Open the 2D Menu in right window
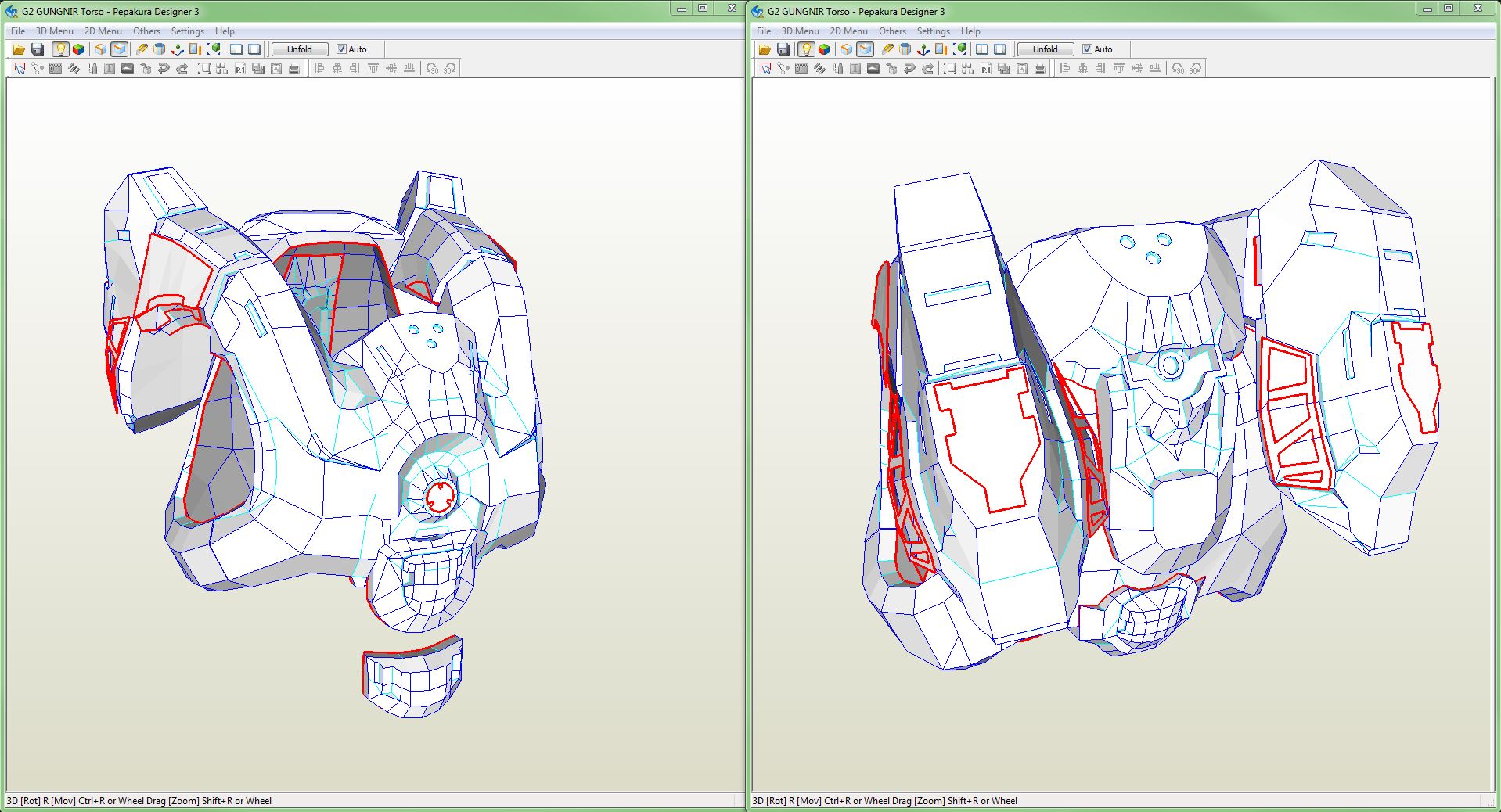This screenshot has width=1501, height=812. point(848,31)
